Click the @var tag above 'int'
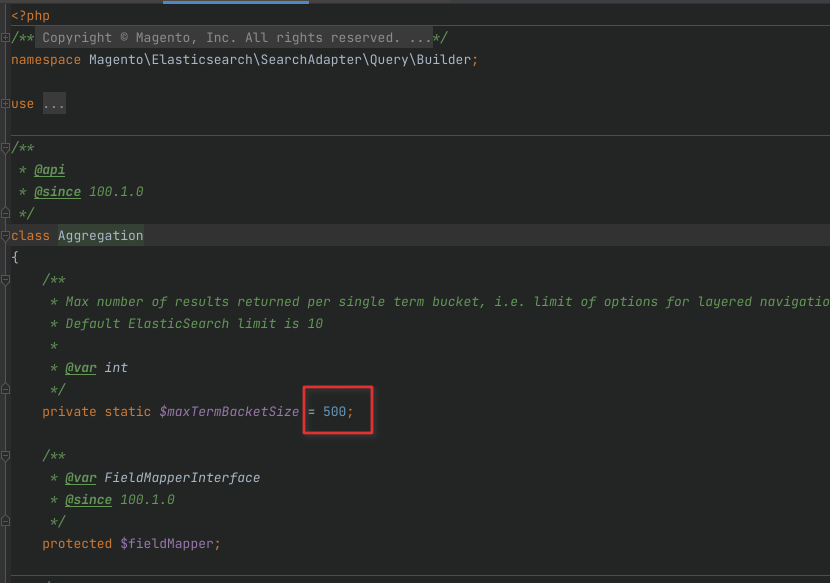Image resolution: width=830 pixels, height=583 pixels. coord(80,367)
